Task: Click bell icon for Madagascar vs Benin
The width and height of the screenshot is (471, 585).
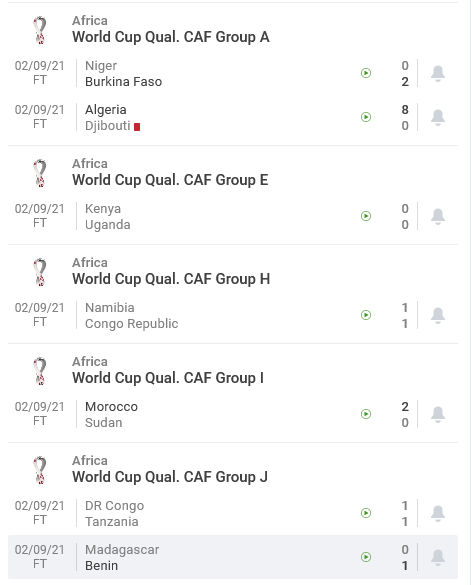Action: pyautogui.click(x=438, y=557)
